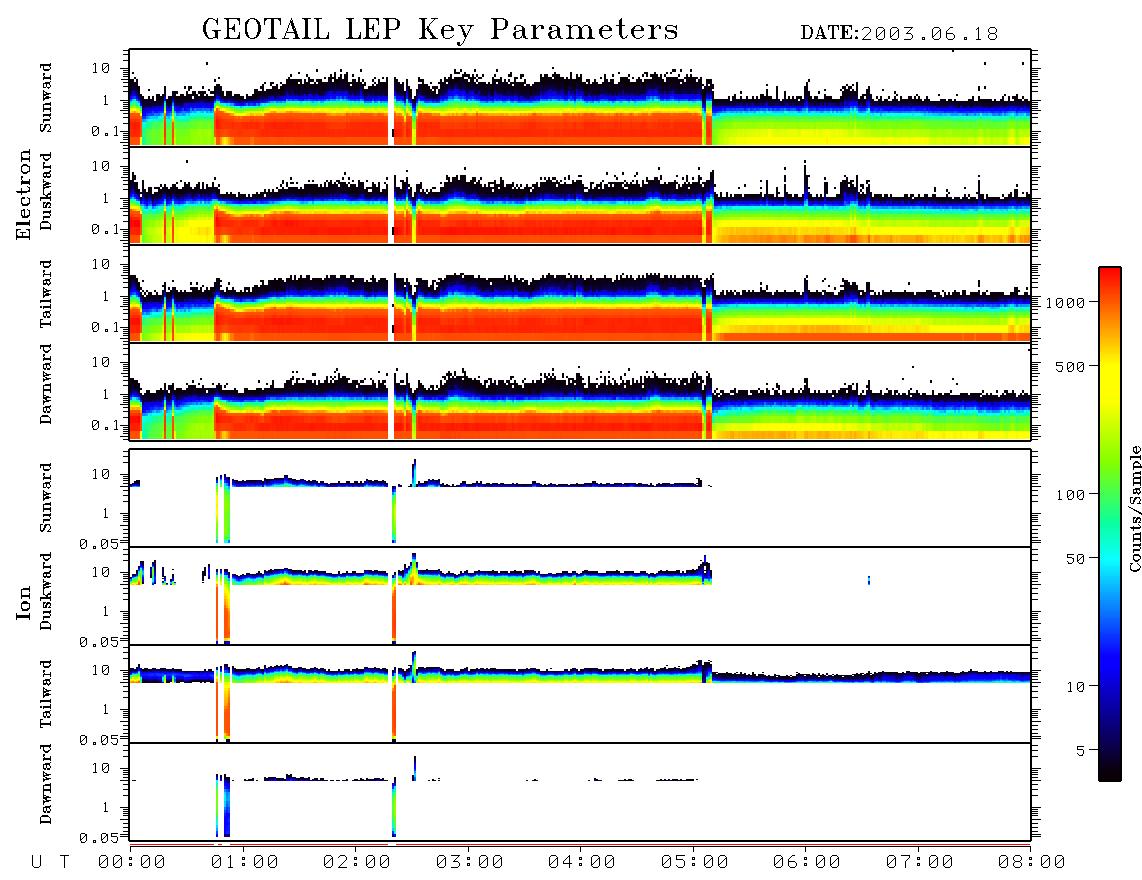Viewport: 1142px width, 880px height.
Task: Click the "08:00" time tick label
Action: 1031,863
